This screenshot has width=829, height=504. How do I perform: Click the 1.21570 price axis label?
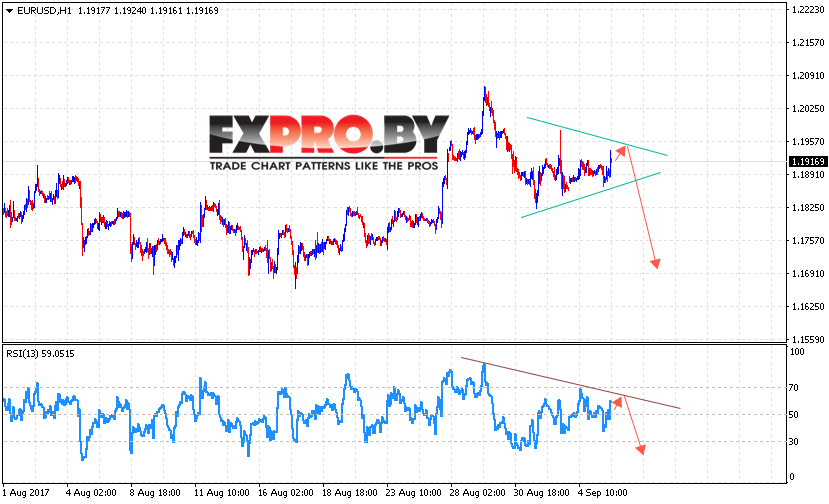(x=808, y=42)
